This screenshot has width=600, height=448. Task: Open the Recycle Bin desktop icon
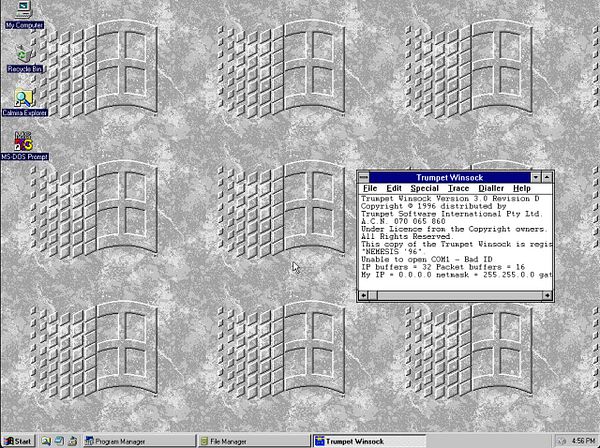point(24,59)
